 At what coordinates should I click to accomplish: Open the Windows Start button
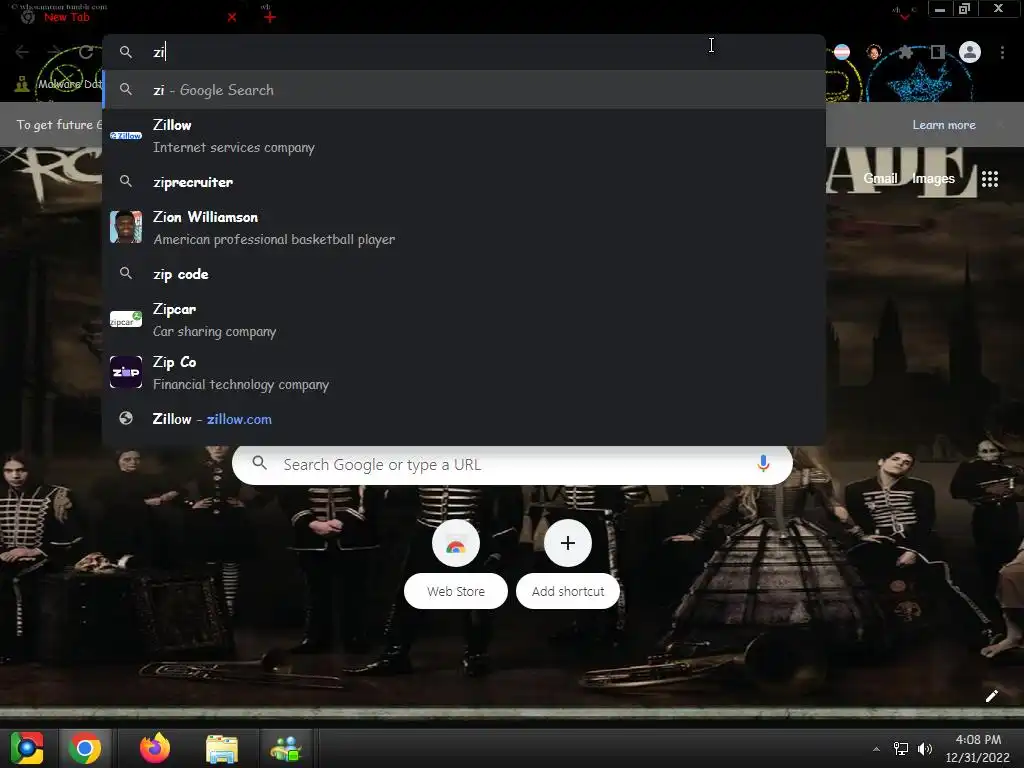(27, 748)
